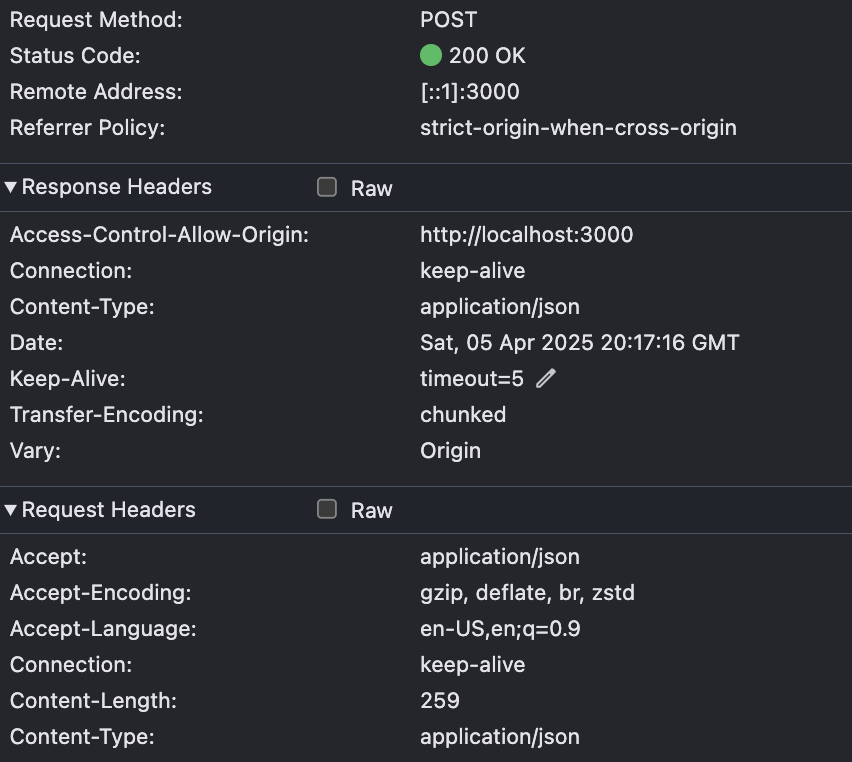Select the http://localhost:3000 origin value
852x762 pixels.
(x=527, y=235)
